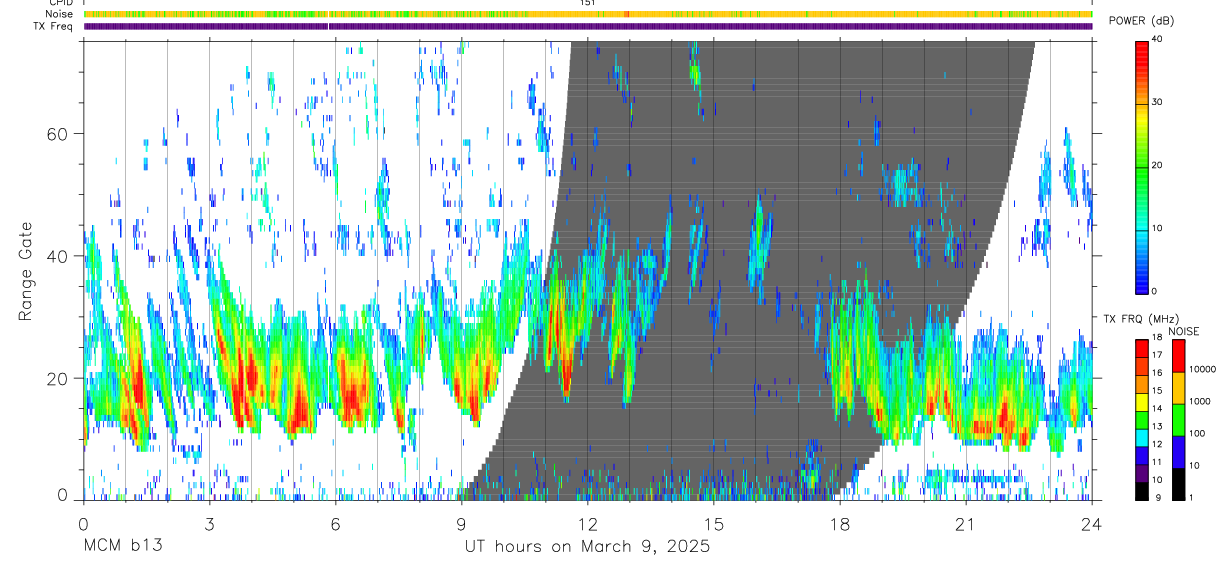
Task: Click the '15' tick on the UT hours axis
Action: tap(714, 524)
